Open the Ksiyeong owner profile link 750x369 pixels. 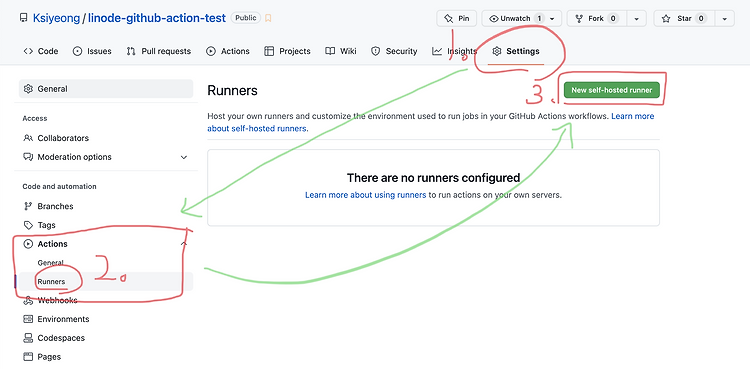click(56, 18)
